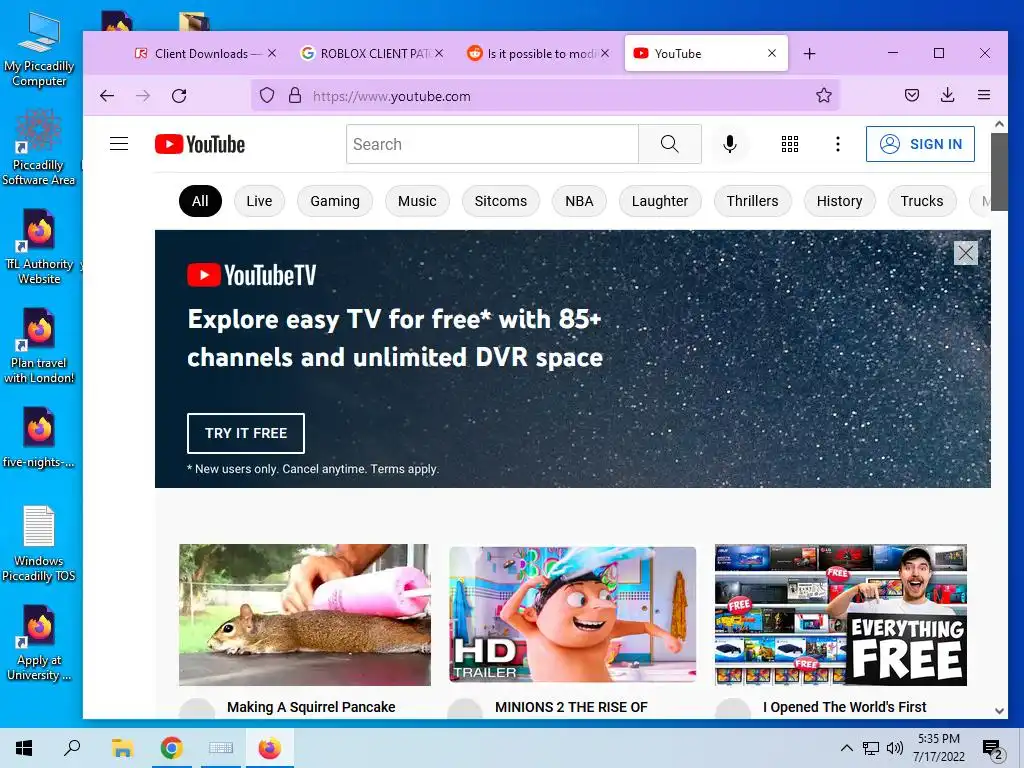Close the ROBLOX CLIENT PATCH tab
1024x768 pixels.
coord(439,54)
